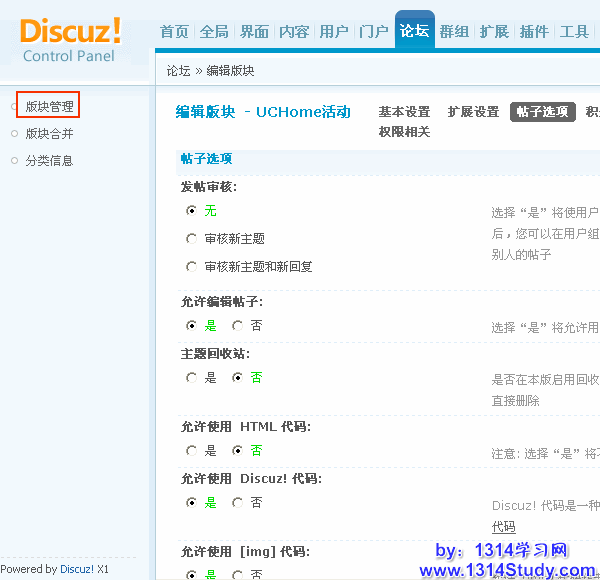This screenshot has width=600, height=580.
Task: Select 无 for 发帖审核
Action: click(x=191, y=211)
